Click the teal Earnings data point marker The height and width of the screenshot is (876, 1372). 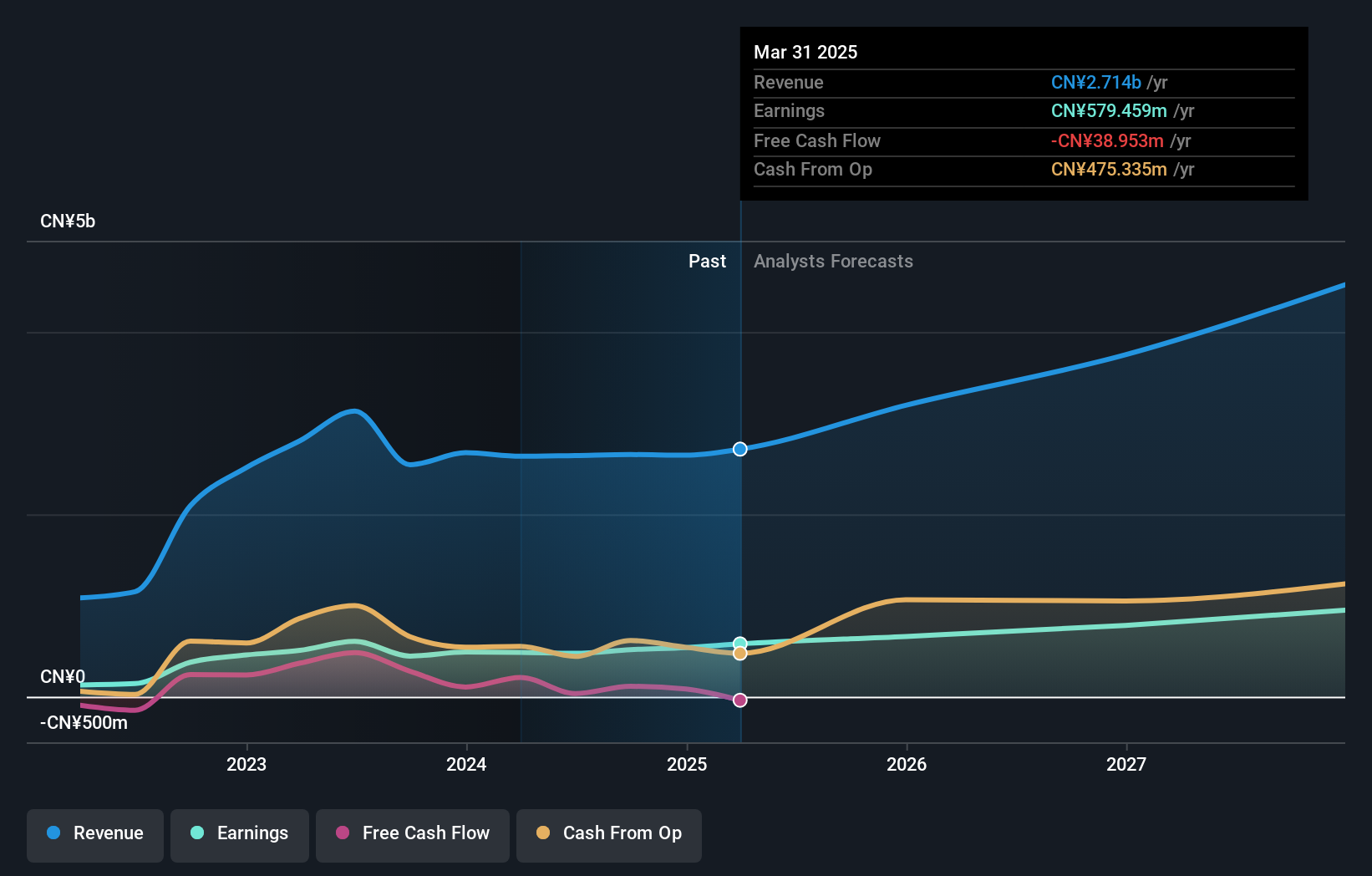click(x=740, y=644)
